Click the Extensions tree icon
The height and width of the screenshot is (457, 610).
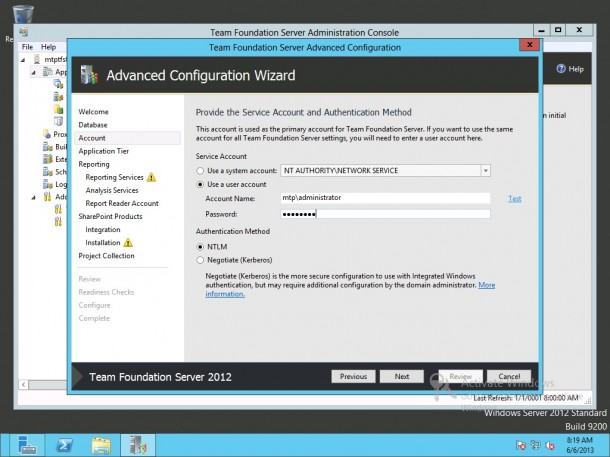[47, 159]
